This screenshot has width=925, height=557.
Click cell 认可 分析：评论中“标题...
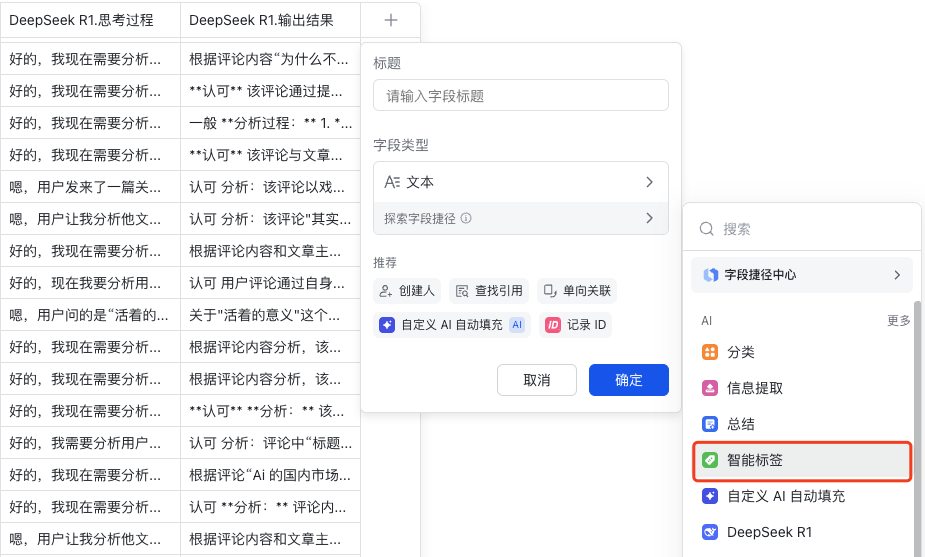pyautogui.click(x=270, y=443)
